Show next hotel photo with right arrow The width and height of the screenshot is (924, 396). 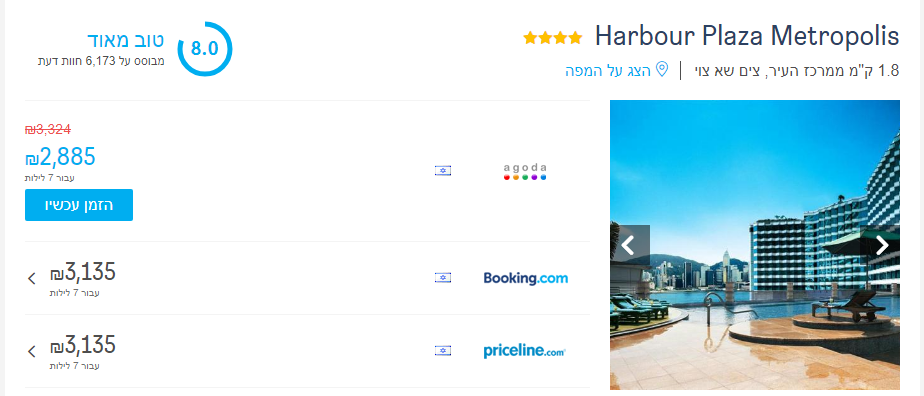[x=881, y=245]
